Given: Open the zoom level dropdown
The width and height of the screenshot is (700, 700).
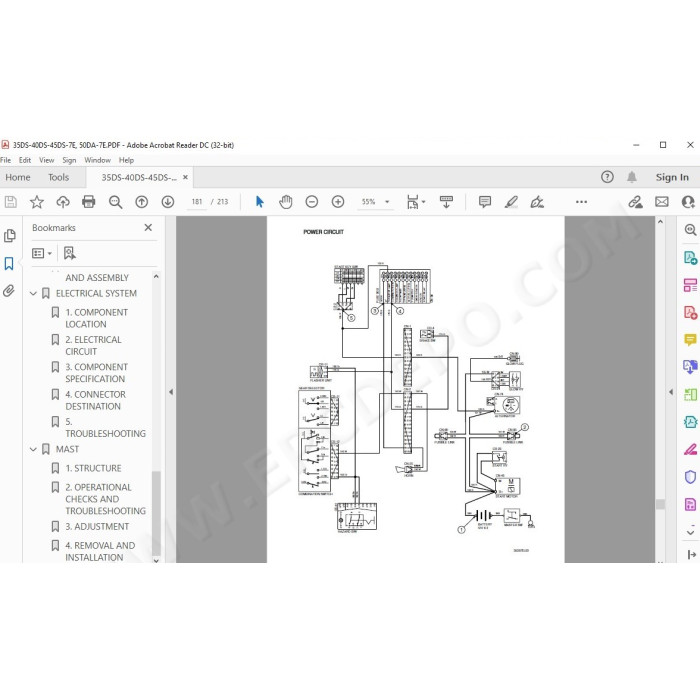Looking at the screenshot, I should pyautogui.click(x=387, y=202).
